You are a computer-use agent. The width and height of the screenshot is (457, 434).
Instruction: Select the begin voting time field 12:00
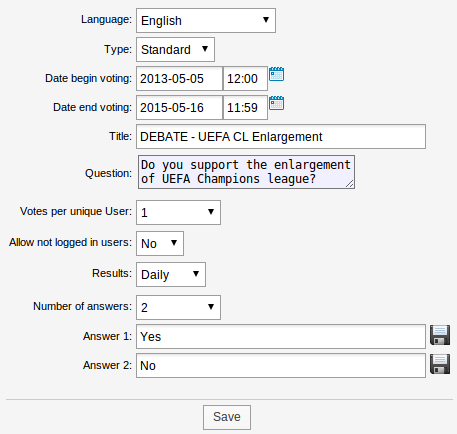coord(245,79)
